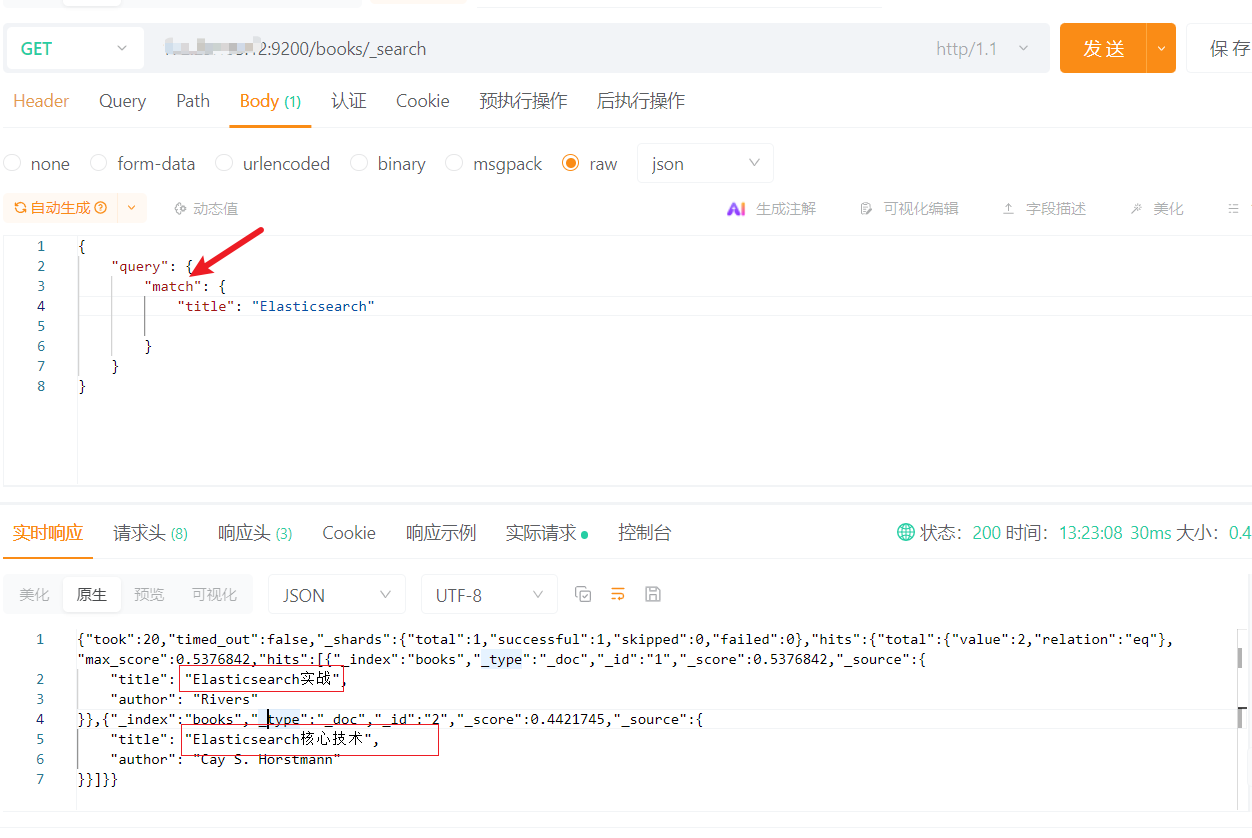Click the copy response icon
This screenshot has height=838, width=1252.
(583, 594)
